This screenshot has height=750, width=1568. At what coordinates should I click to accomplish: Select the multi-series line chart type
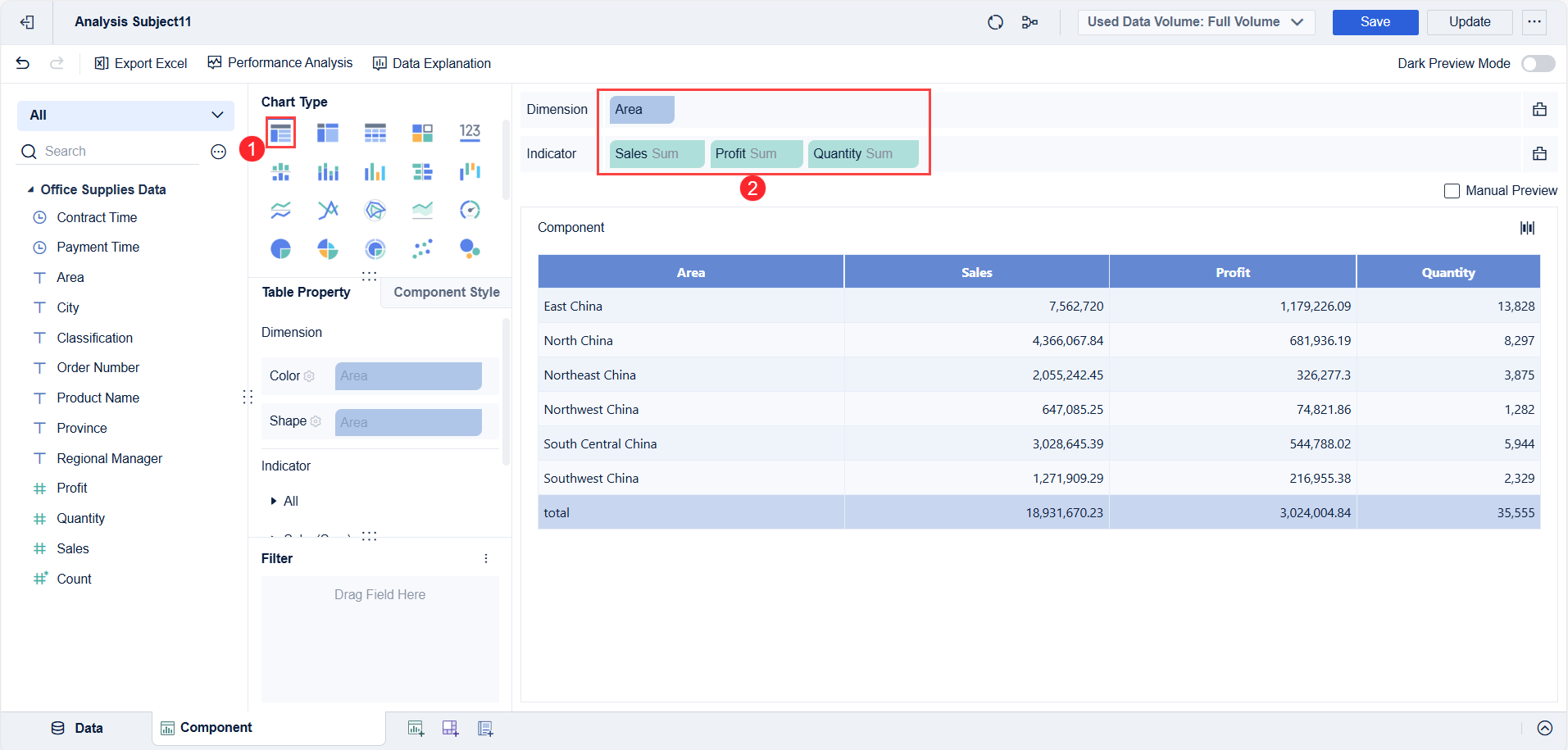coord(328,210)
